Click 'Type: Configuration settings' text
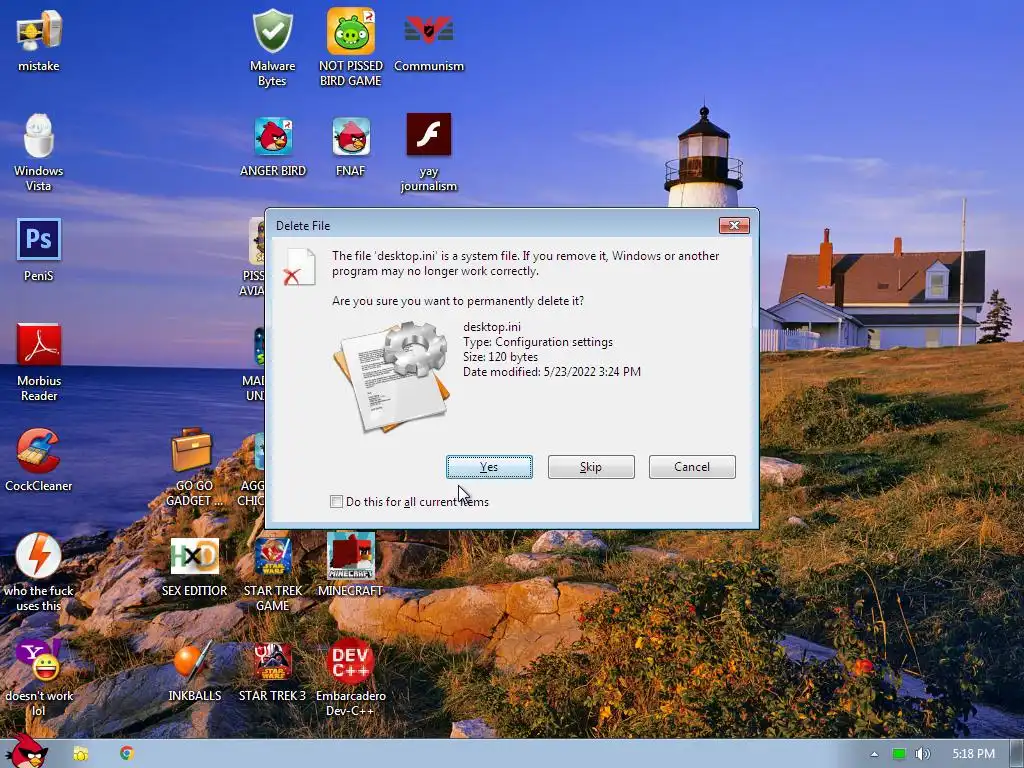This screenshot has width=1024, height=768. click(537, 342)
